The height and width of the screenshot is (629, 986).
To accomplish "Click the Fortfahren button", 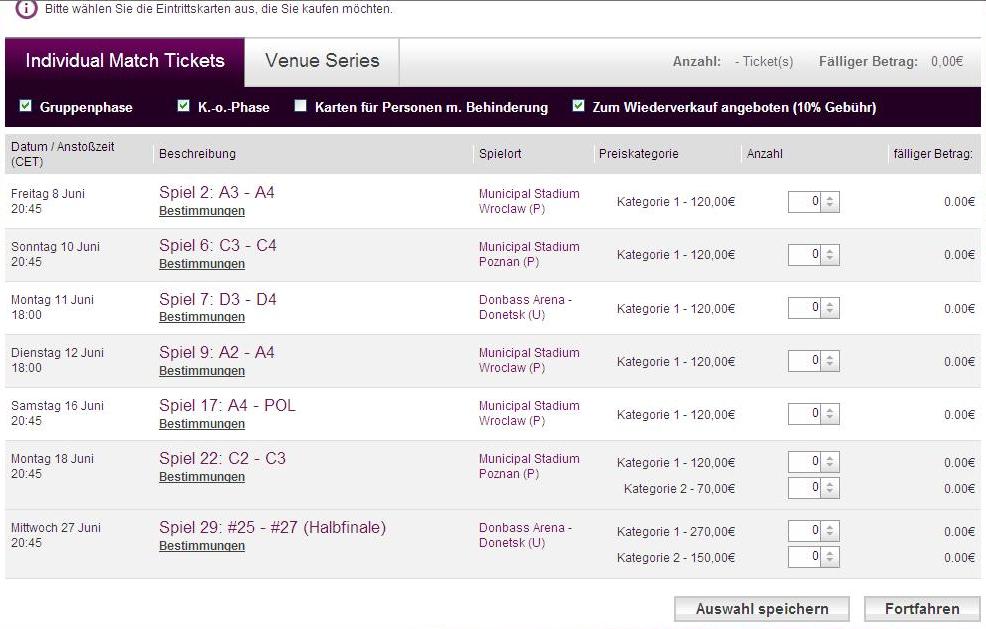I will (921, 608).
